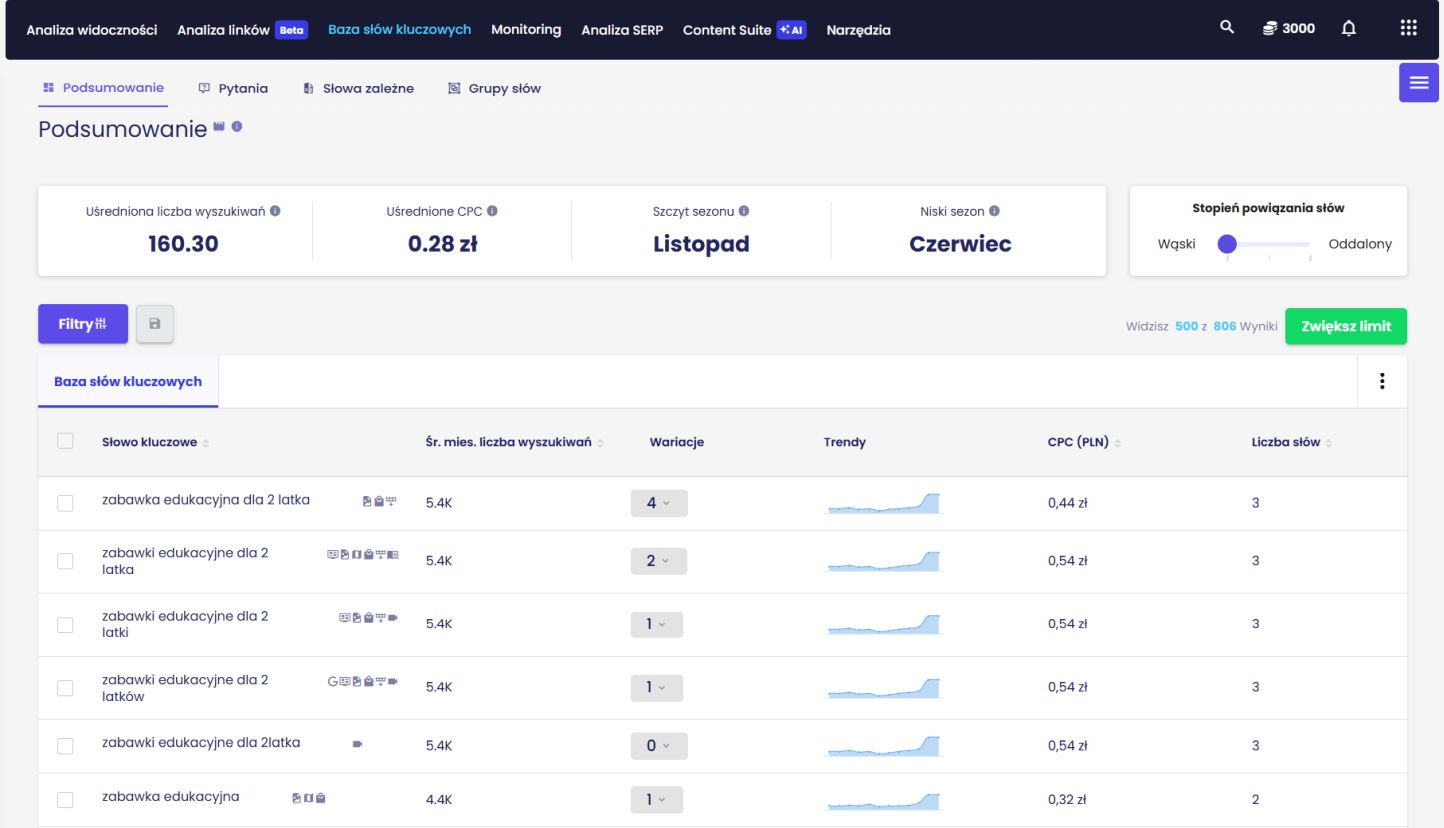The width and height of the screenshot is (1444, 828).
Task: Select the Baza słów kluczowych table tab
Action: [128, 381]
